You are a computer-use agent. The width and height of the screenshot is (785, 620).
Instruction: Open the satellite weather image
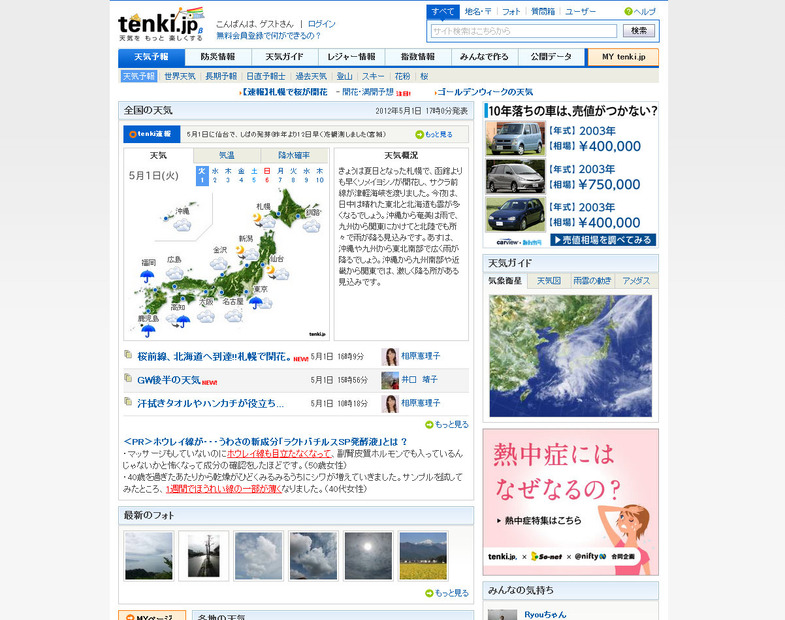click(571, 356)
